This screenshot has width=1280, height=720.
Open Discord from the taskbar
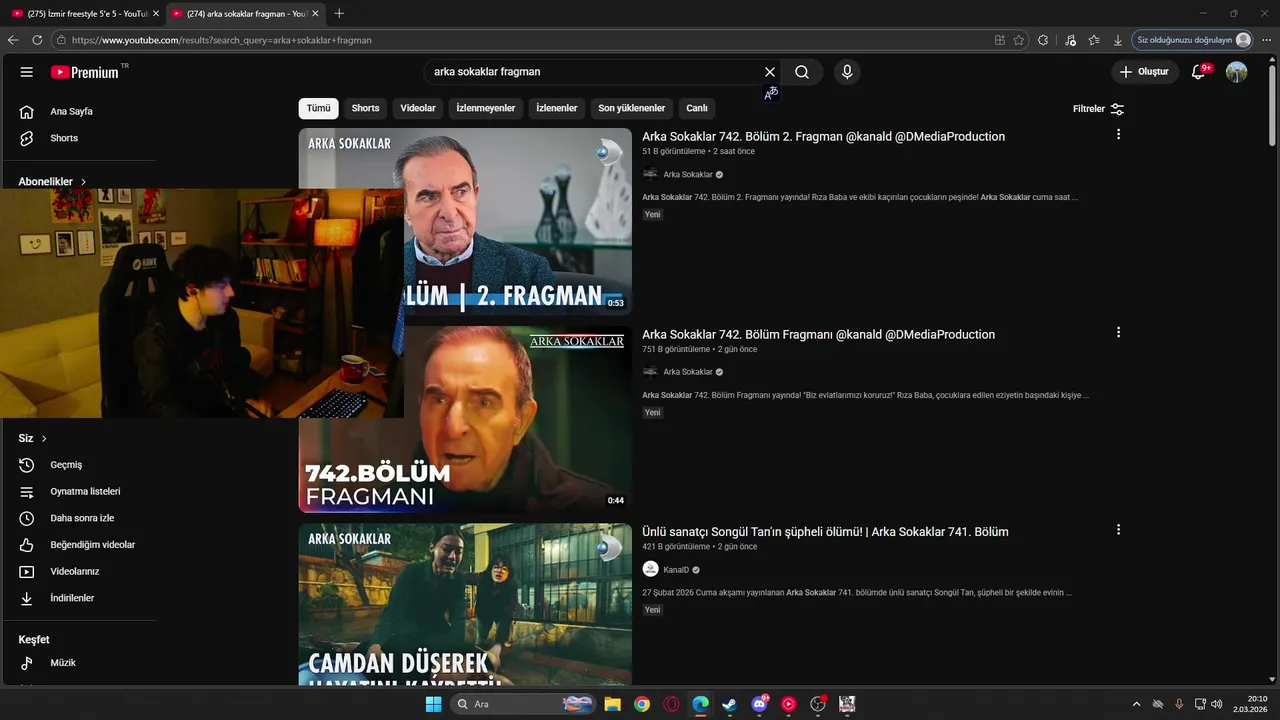click(x=759, y=704)
